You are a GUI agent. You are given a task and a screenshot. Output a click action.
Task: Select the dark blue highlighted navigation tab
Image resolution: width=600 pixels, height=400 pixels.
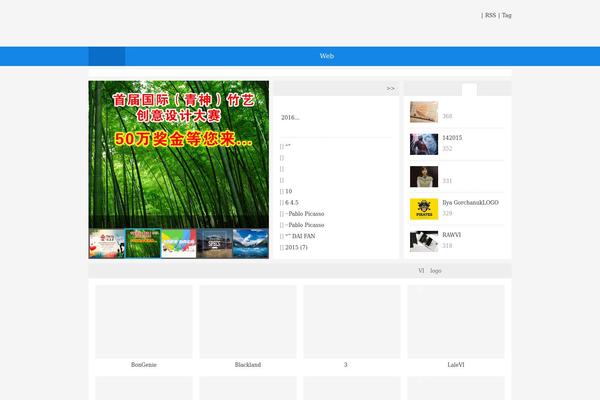click(x=107, y=56)
